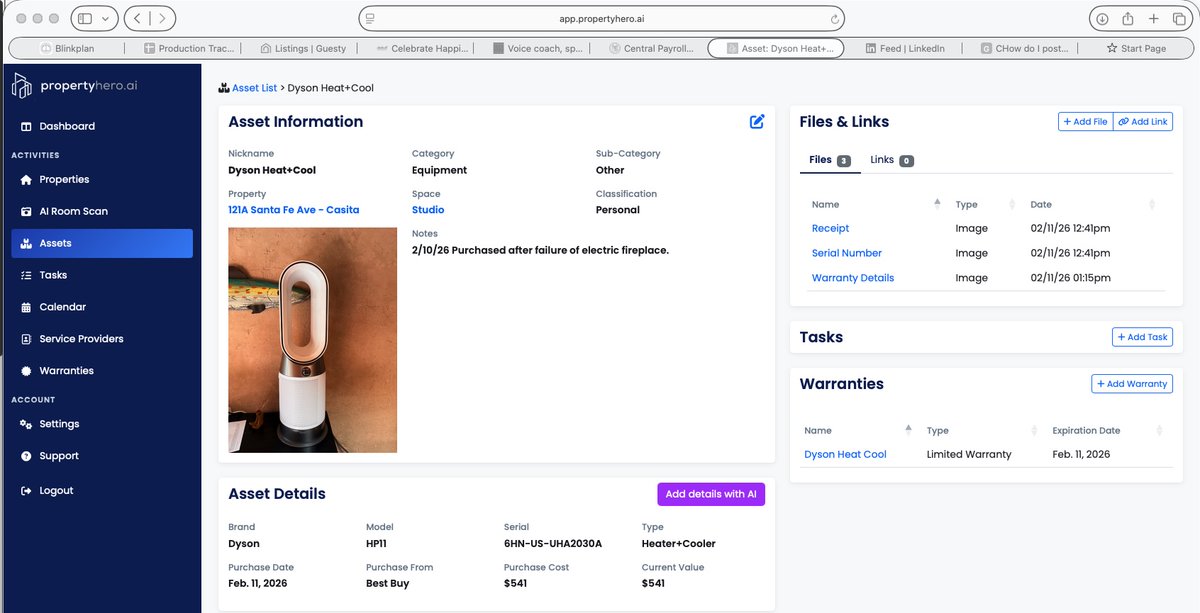This screenshot has width=1200, height=613.
Task: Sort warranties by Expiration Date arrows
Action: coord(1159,430)
